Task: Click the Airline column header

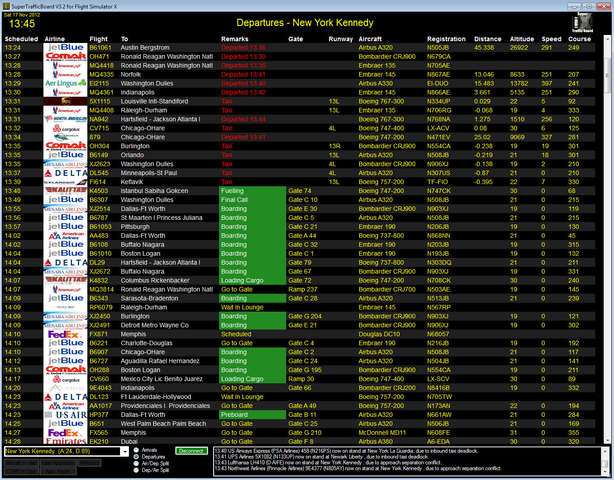Action: tap(54, 39)
